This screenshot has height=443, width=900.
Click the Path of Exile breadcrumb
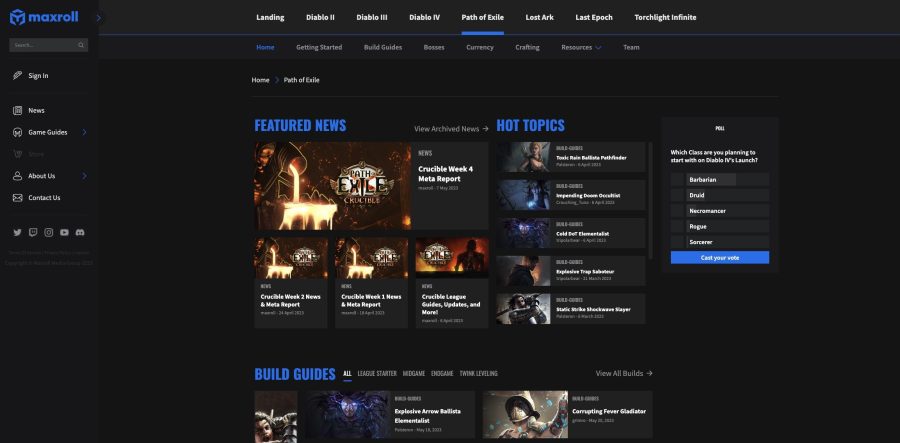point(301,80)
